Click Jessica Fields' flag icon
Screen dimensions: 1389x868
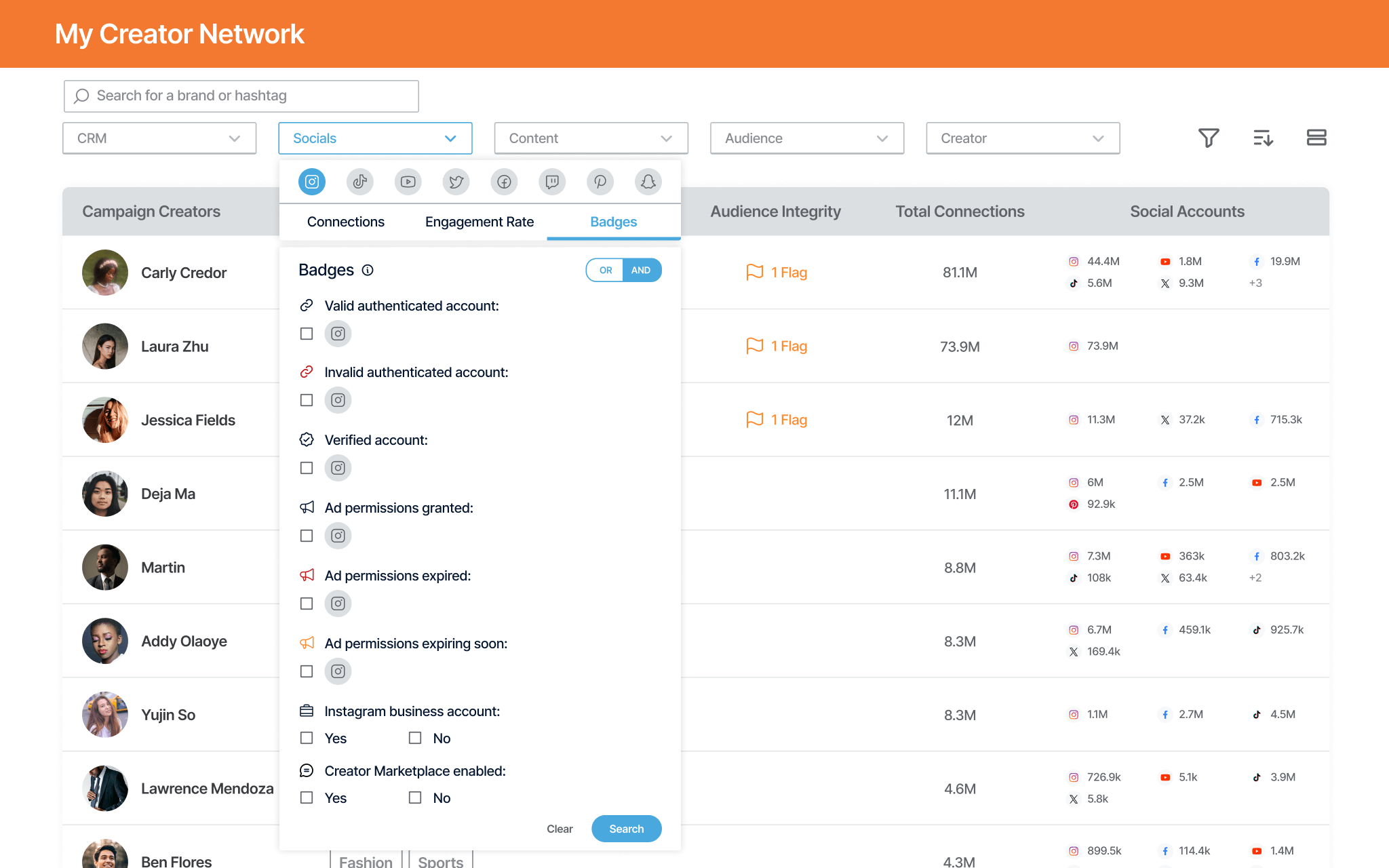click(x=754, y=420)
